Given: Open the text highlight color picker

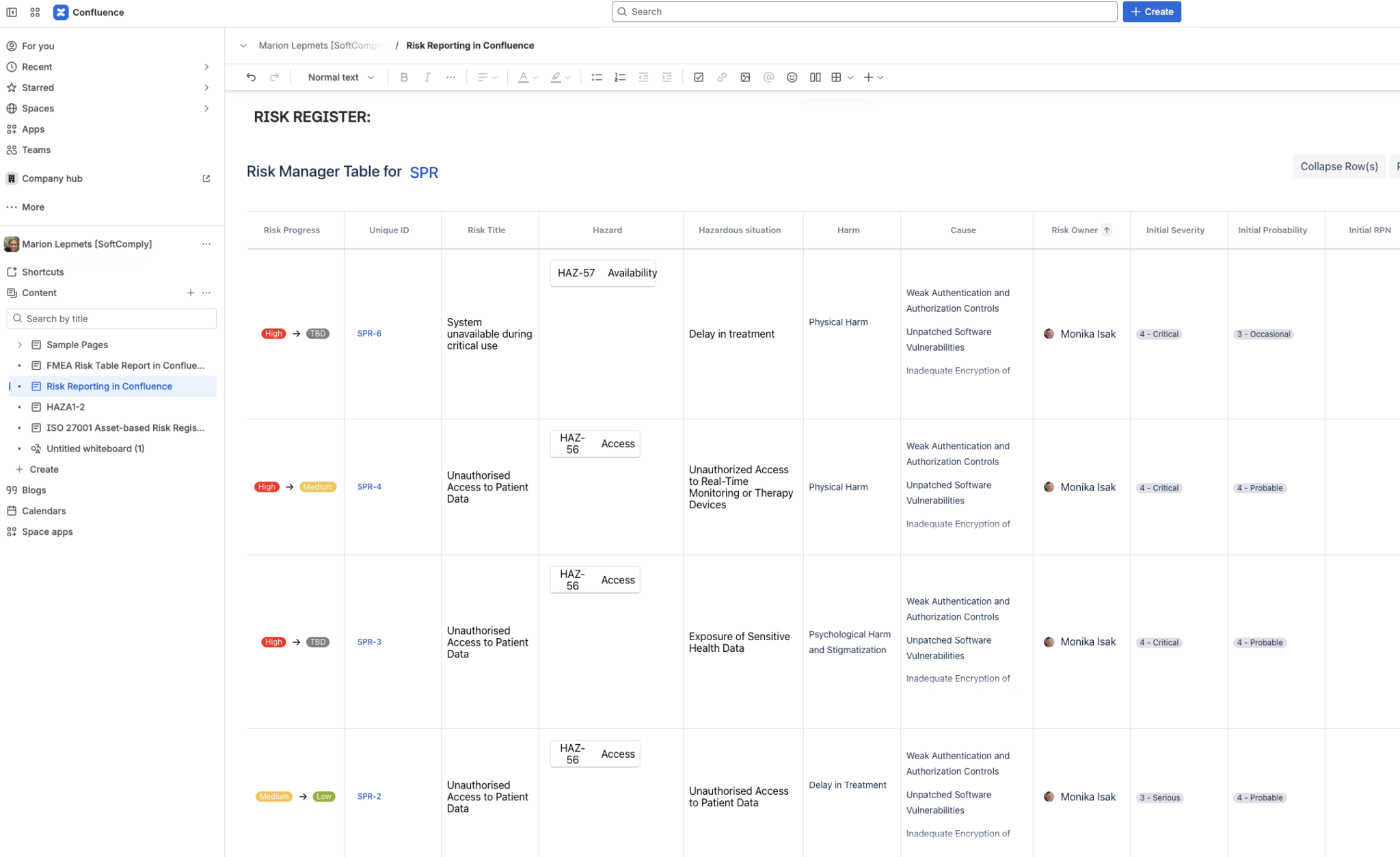Looking at the screenshot, I should click(556, 77).
